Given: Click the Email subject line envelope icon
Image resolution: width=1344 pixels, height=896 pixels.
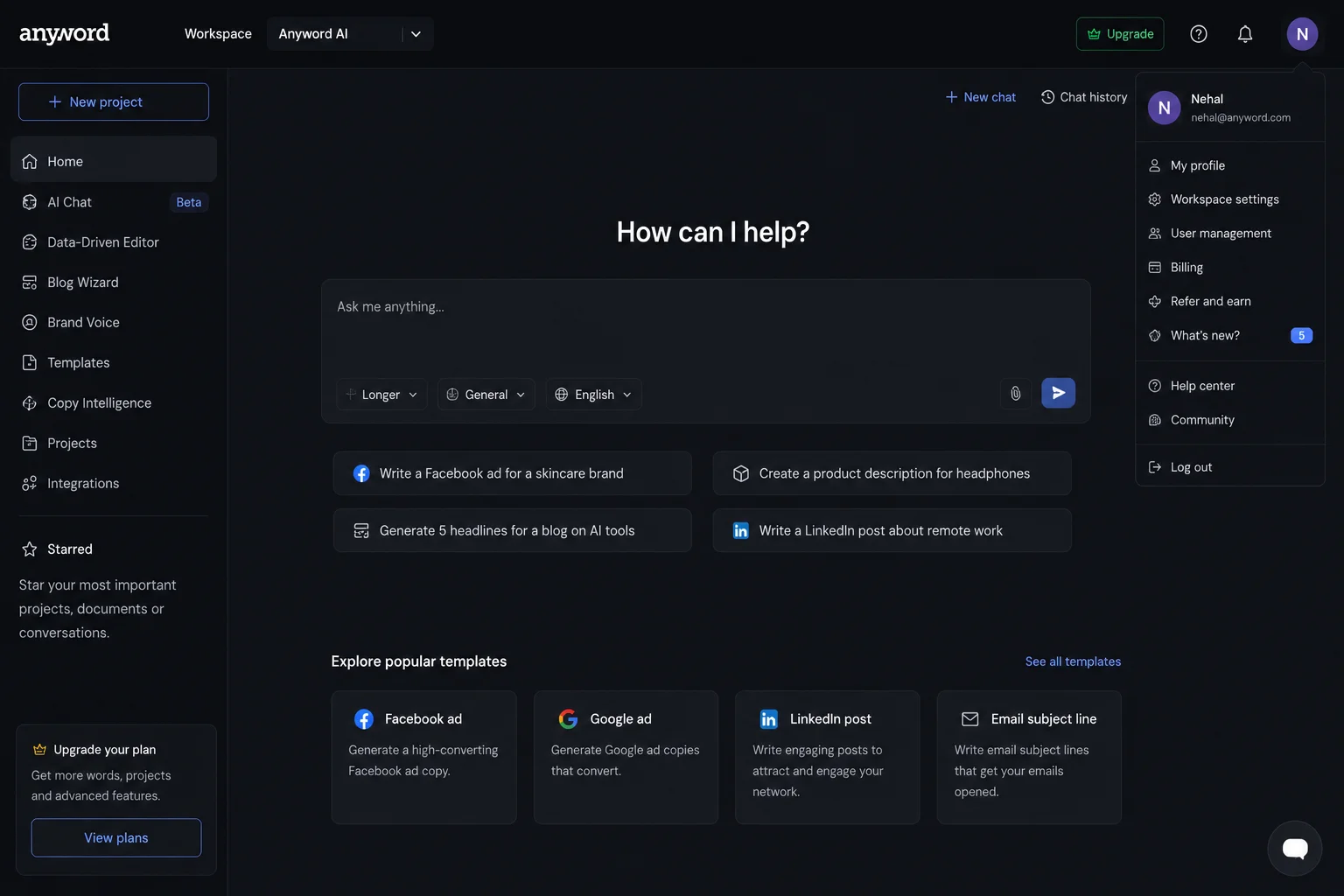Looking at the screenshot, I should pyautogui.click(x=970, y=719).
